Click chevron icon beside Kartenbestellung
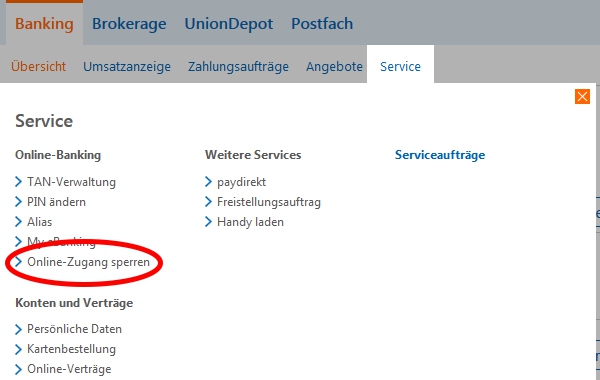The width and height of the screenshot is (600, 380). tap(18, 349)
